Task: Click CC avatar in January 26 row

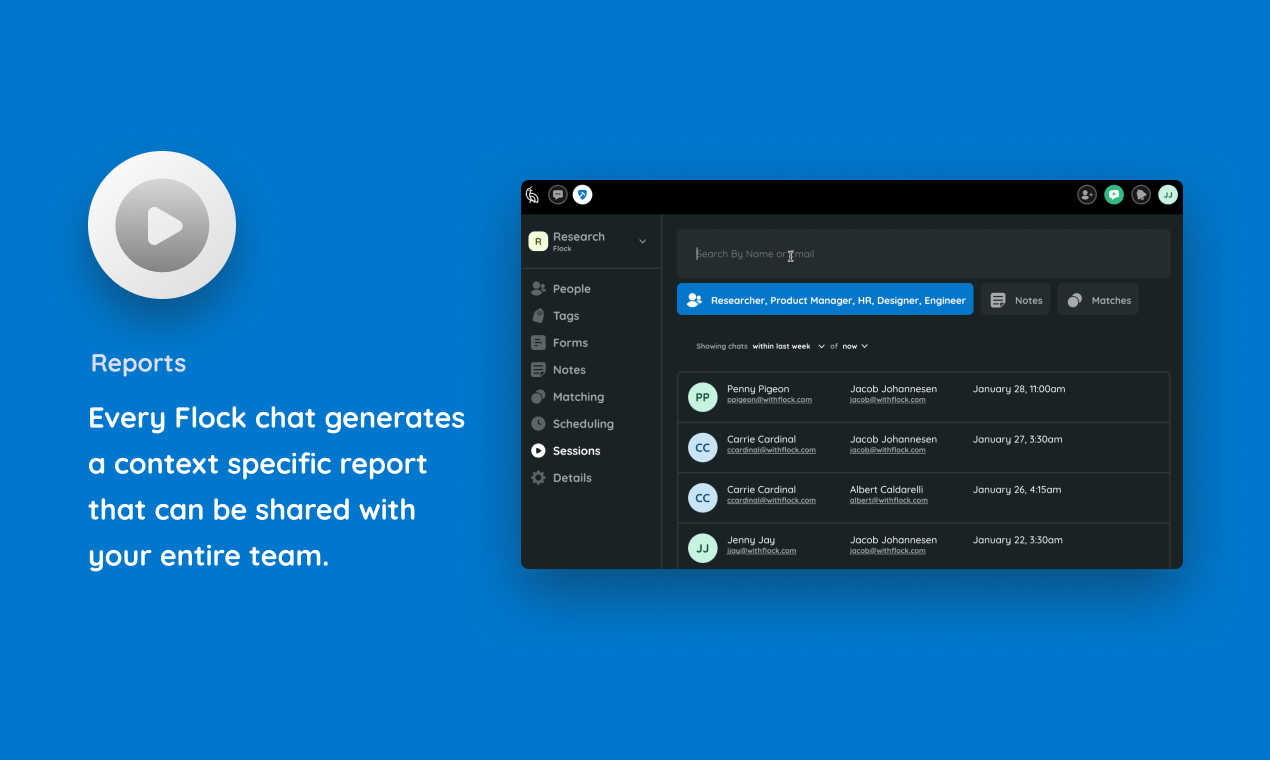Action: [x=703, y=498]
